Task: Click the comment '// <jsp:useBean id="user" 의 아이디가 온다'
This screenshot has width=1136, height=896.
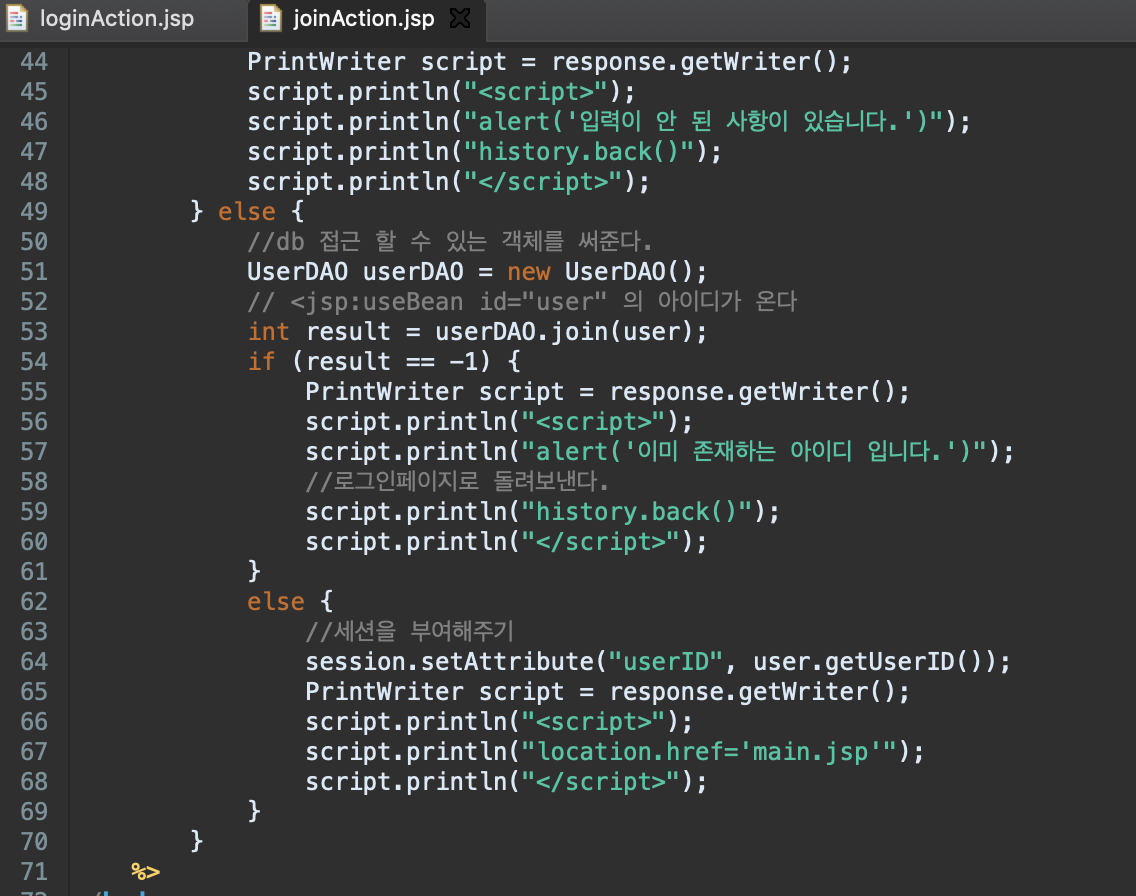Action: pos(522,301)
